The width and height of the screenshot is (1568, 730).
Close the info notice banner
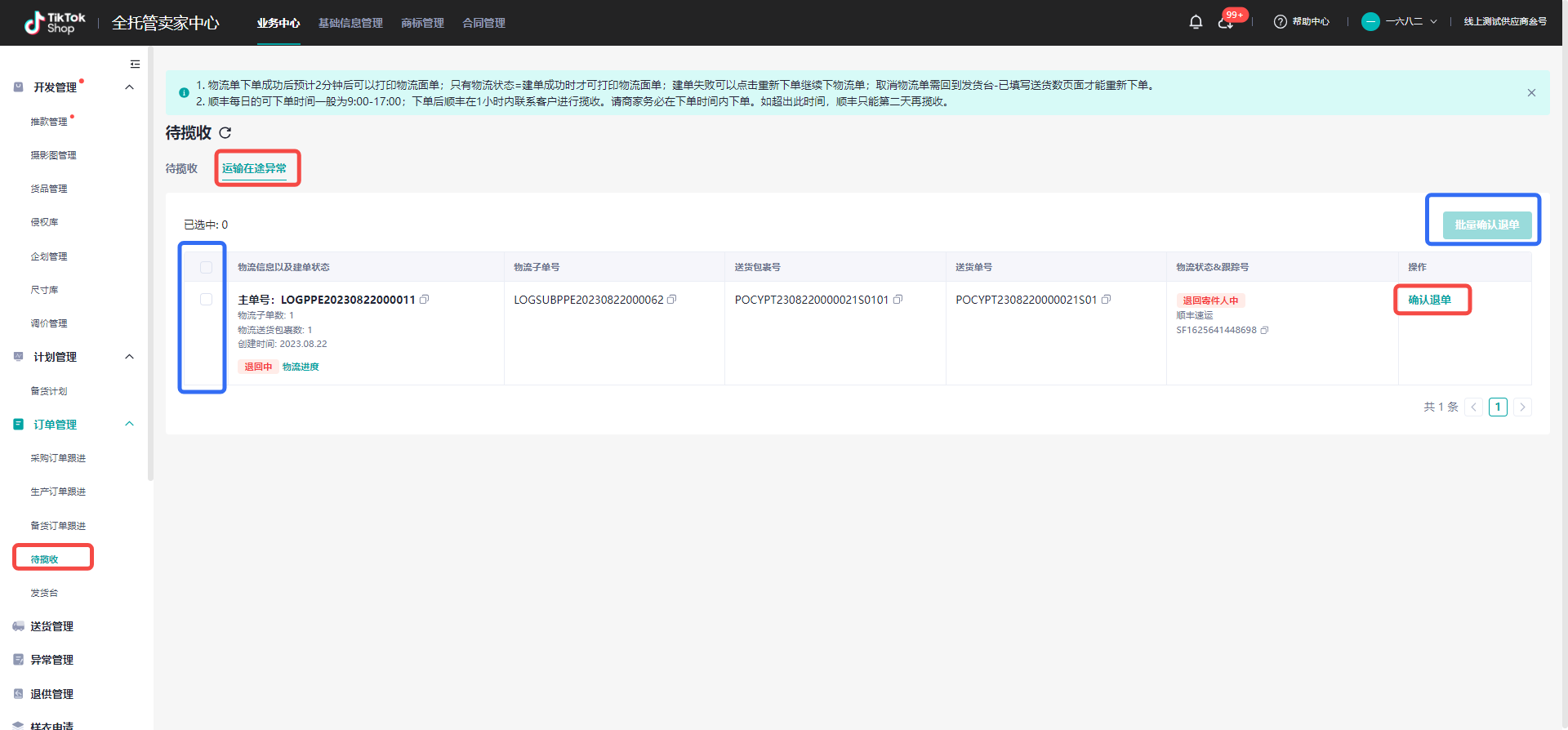(1531, 92)
